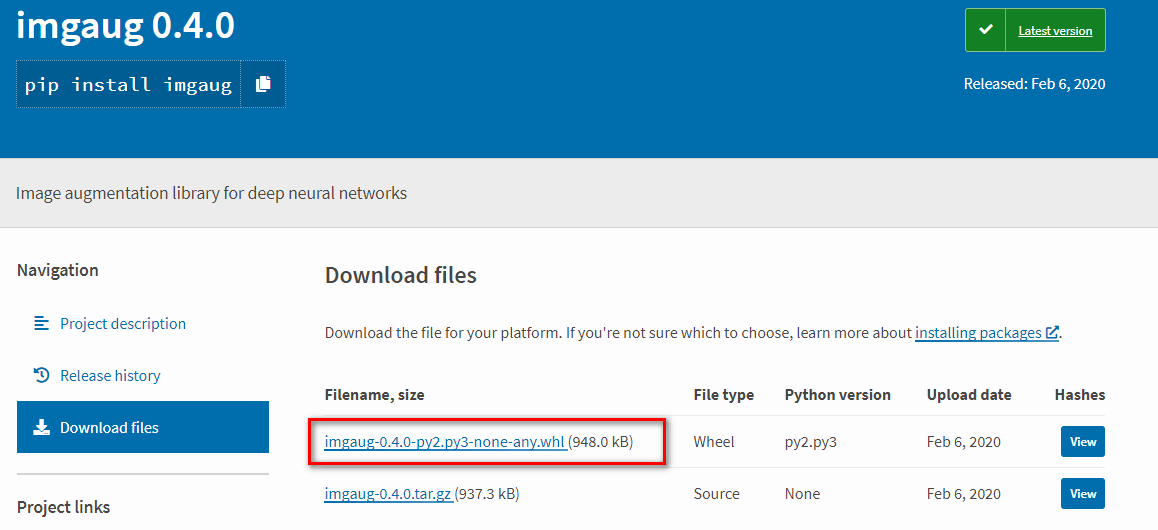Click the pip install imgaug command text
This screenshot has height=530, width=1158.
point(129,85)
